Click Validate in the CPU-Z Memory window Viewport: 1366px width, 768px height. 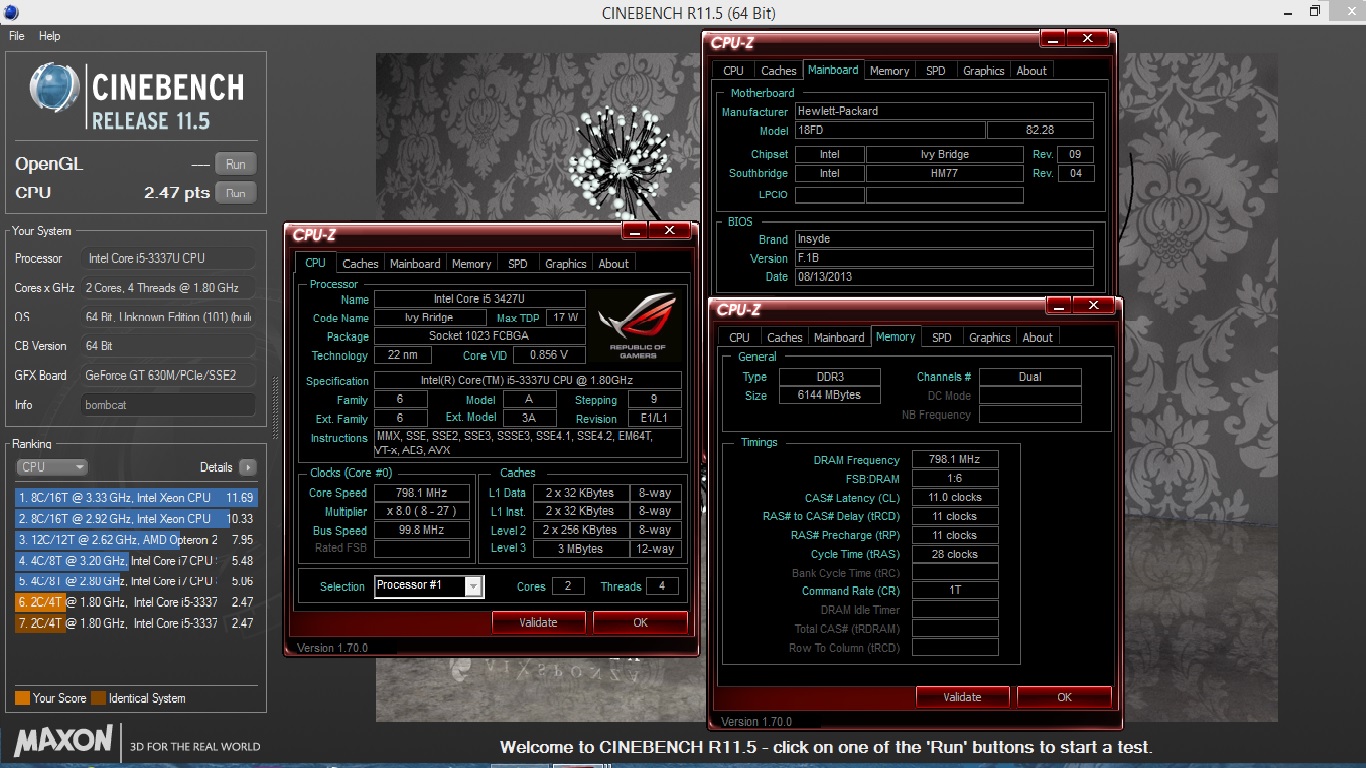pos(962,697)
